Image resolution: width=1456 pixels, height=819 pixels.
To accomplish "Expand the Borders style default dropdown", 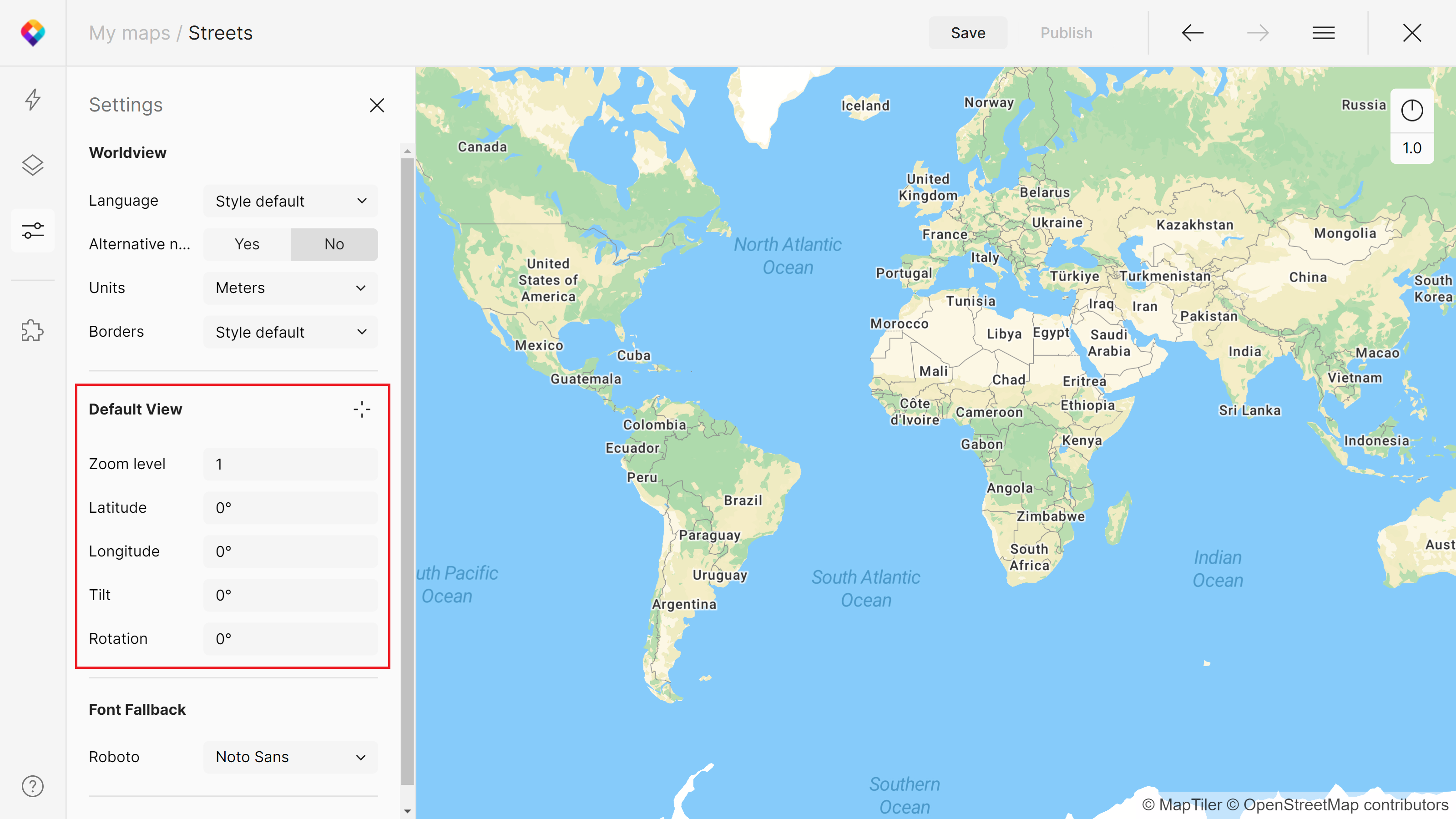I will tap(289, 331).
